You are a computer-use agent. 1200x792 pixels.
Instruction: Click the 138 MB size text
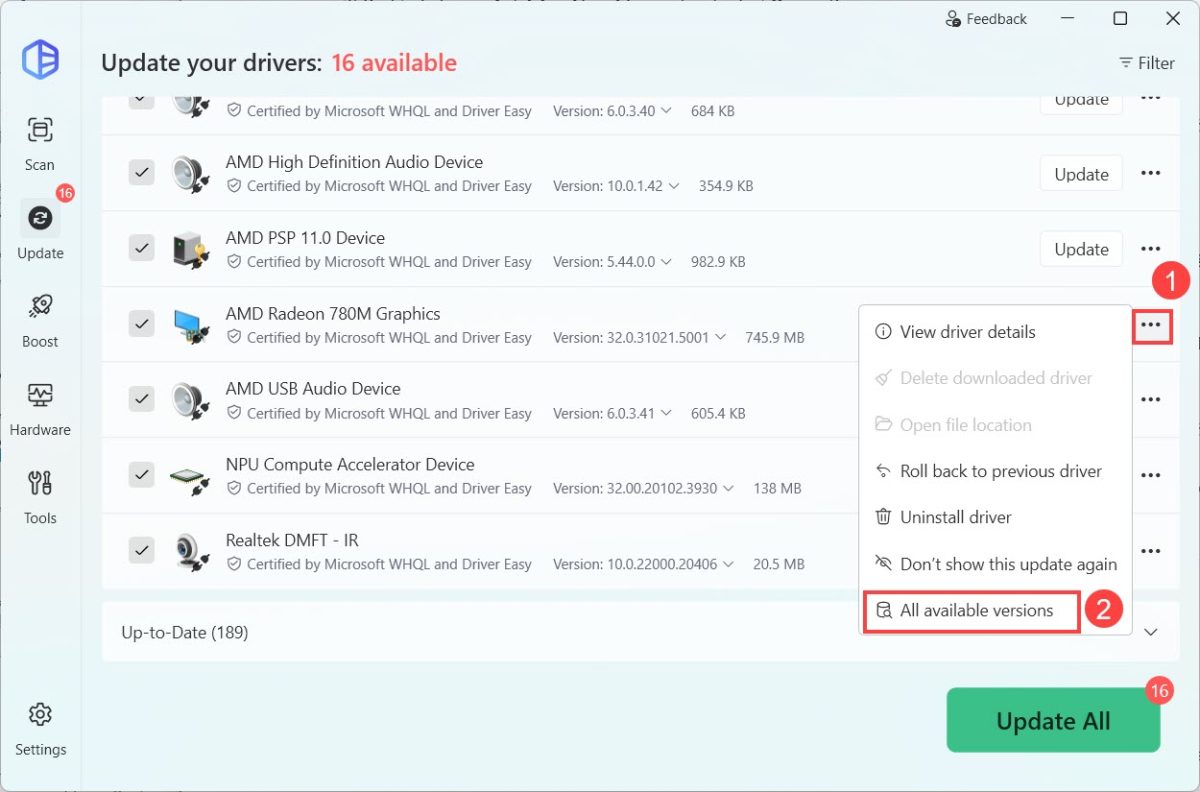pos(777,489)
